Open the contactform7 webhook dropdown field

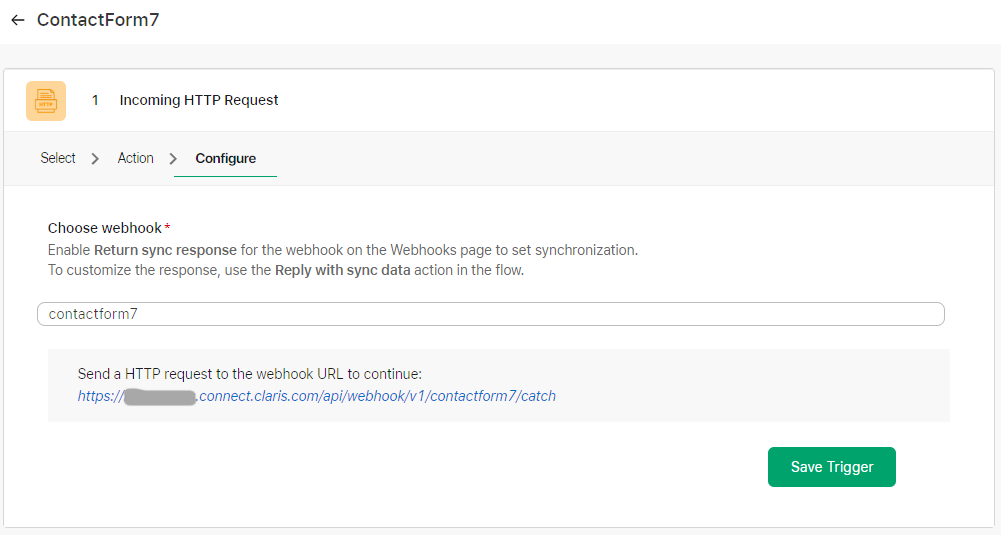pos(491,314)
